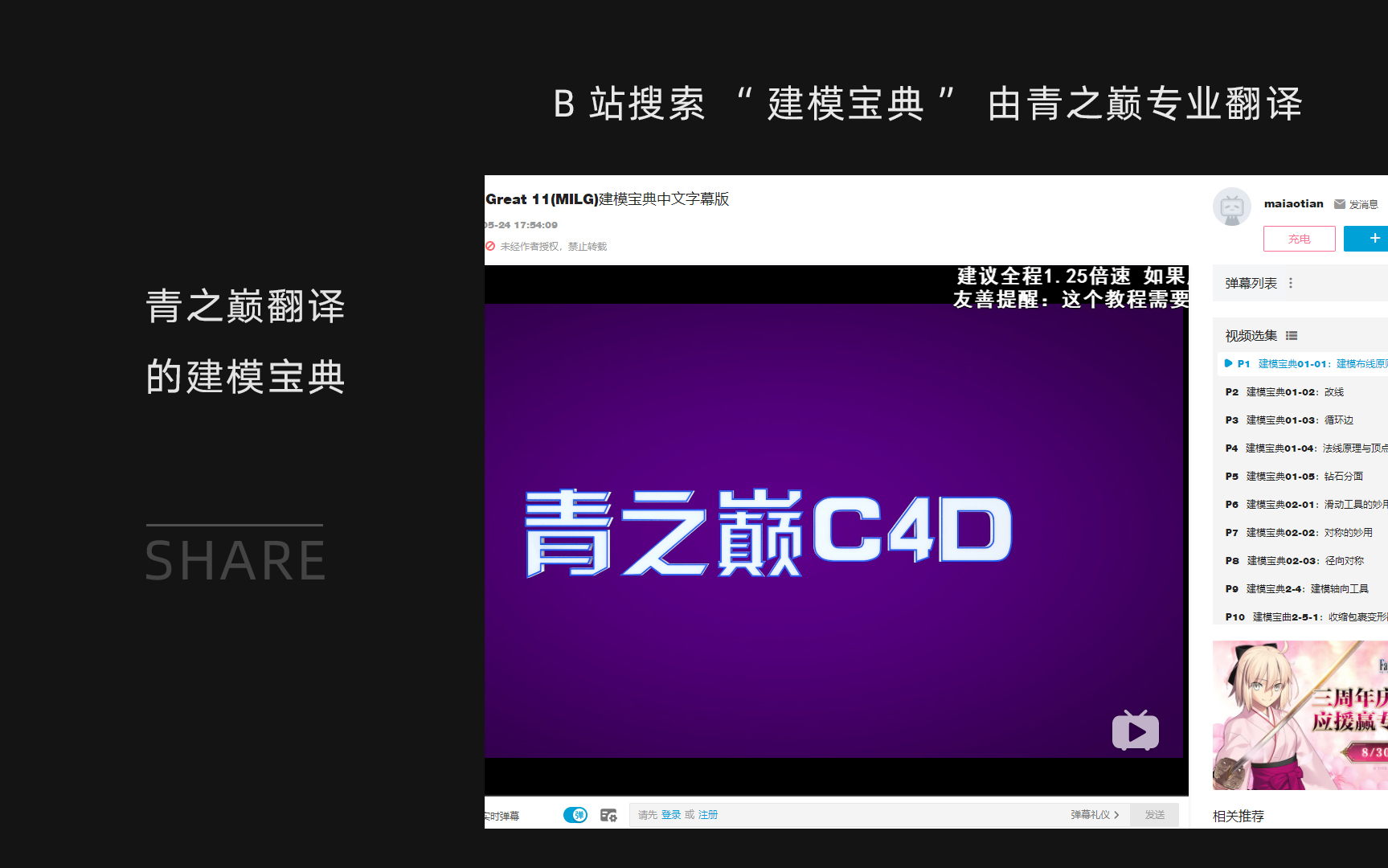1388x868 pixels.
Task: Click the upload timestamp 17:54:09
Action: pos(535,225)
